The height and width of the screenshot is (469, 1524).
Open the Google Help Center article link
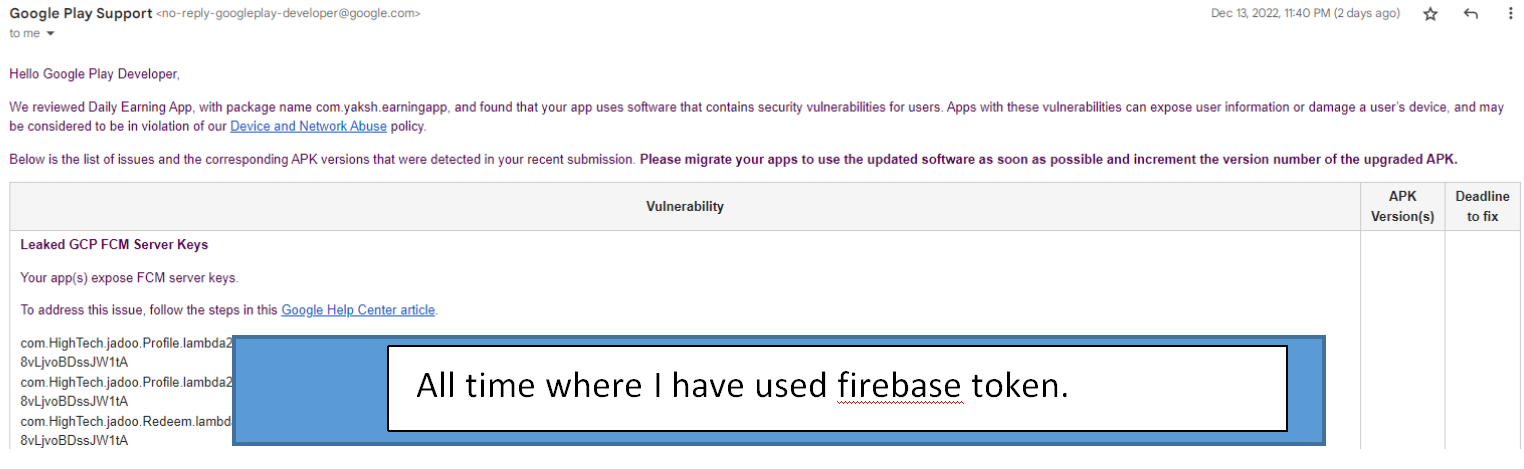click(358, 310)
